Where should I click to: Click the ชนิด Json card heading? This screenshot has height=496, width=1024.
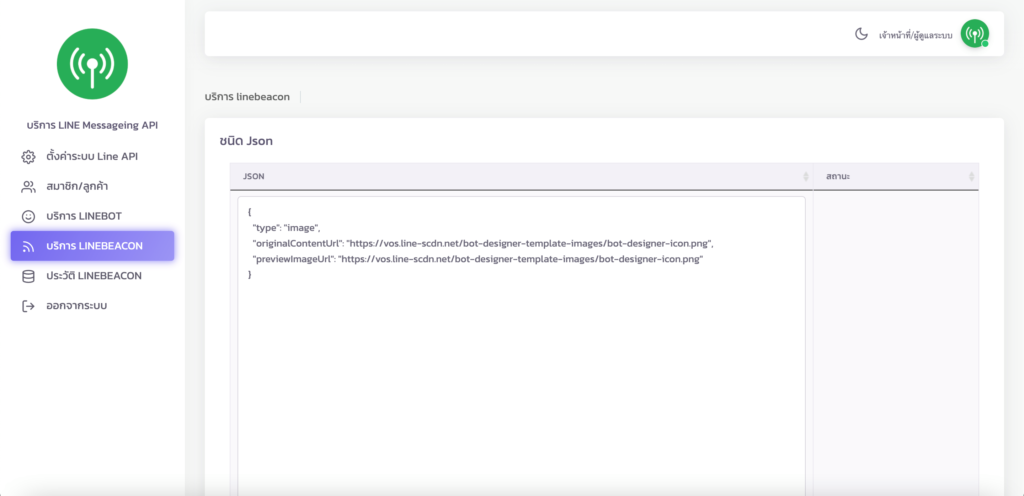246,141
